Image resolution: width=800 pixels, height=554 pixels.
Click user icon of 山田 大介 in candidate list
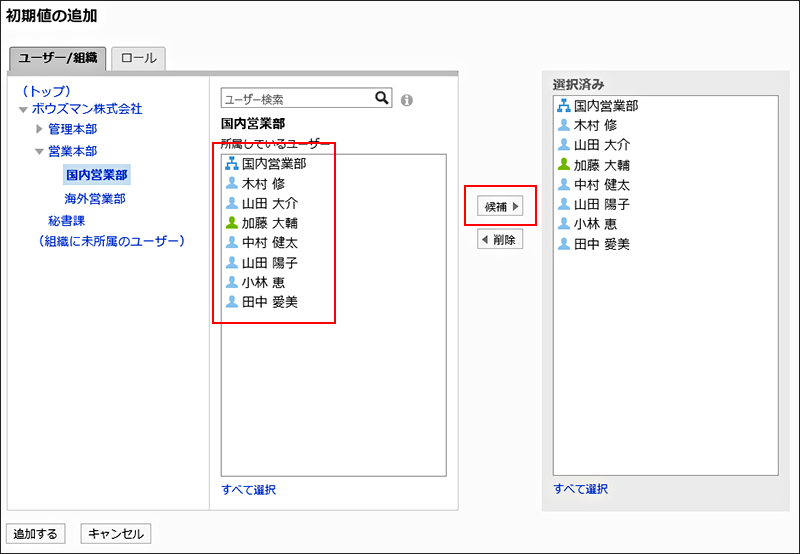[232, 203]
